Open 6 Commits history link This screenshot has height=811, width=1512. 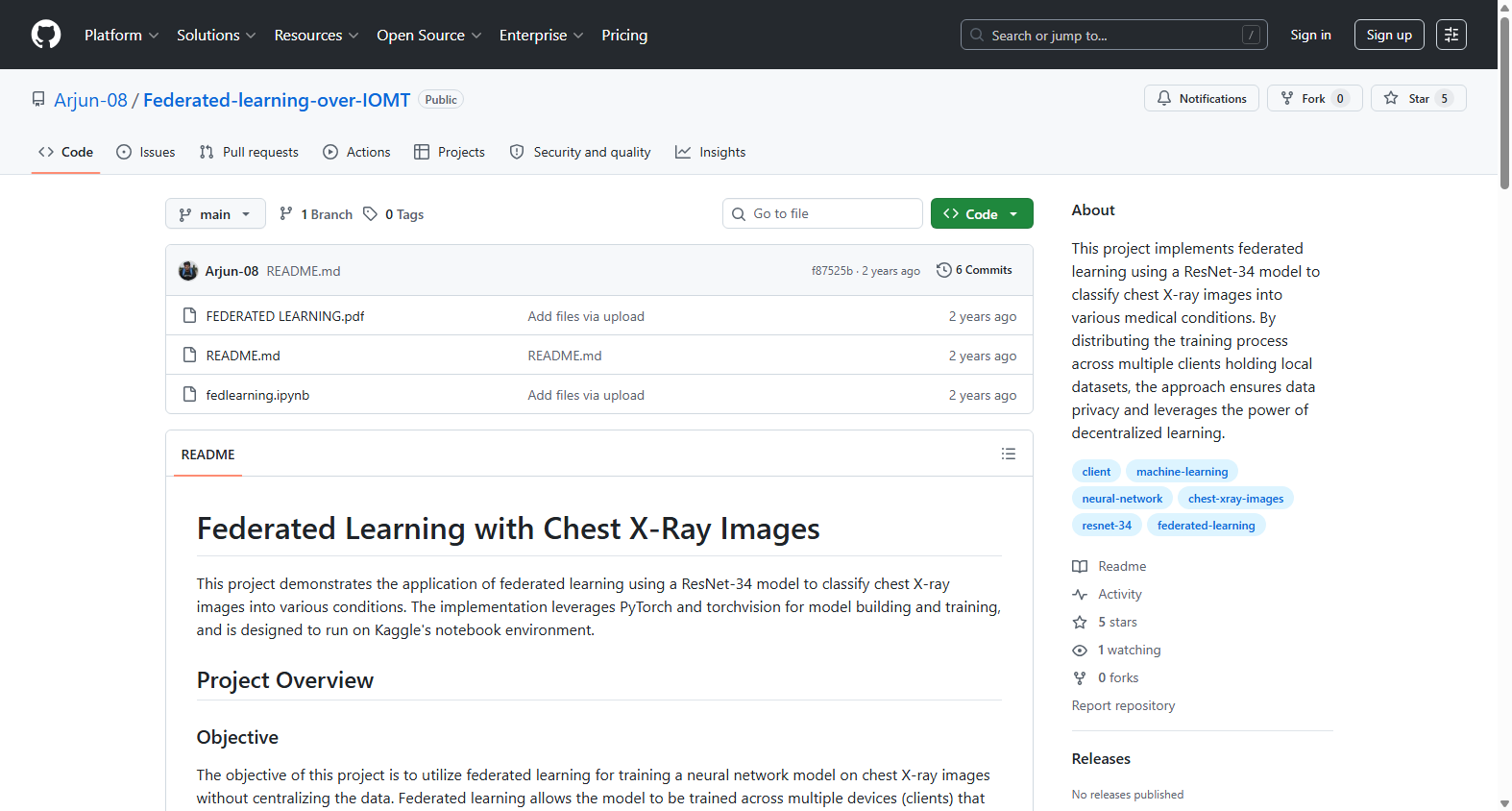point(974,270)
